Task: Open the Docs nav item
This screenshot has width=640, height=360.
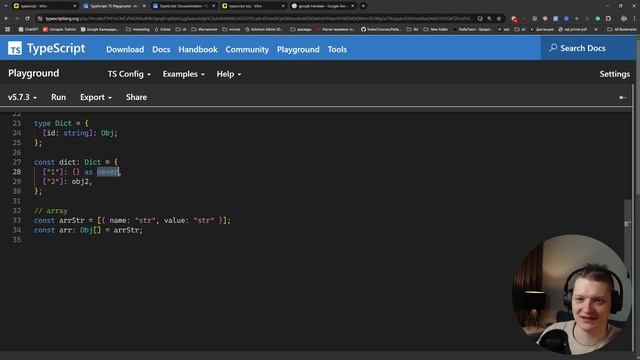Action: pyautogui.click(x=161, y=49)
